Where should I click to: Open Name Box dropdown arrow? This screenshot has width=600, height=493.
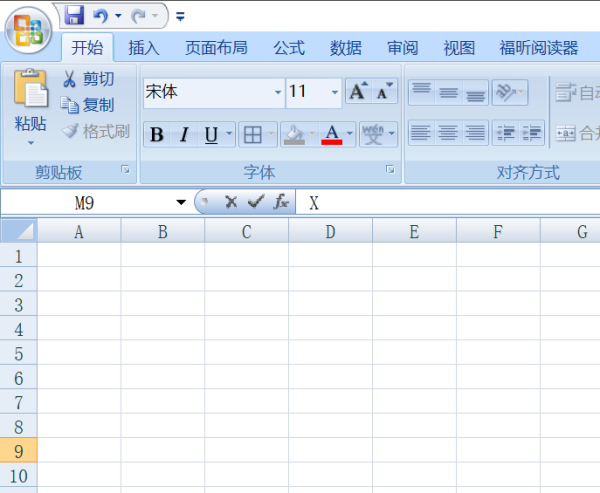click(181, 202)
